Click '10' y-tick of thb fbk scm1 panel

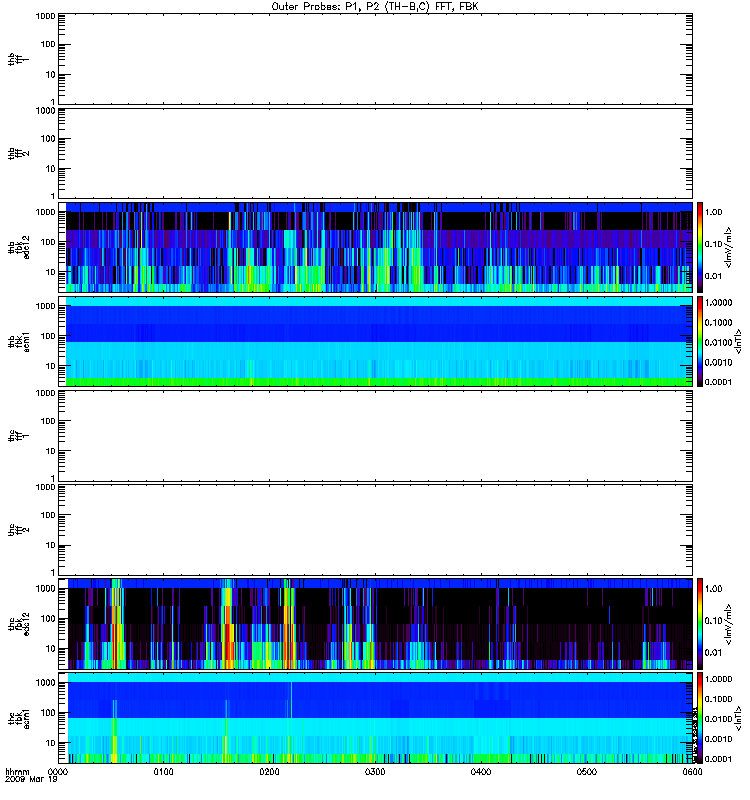click(51, 366)
